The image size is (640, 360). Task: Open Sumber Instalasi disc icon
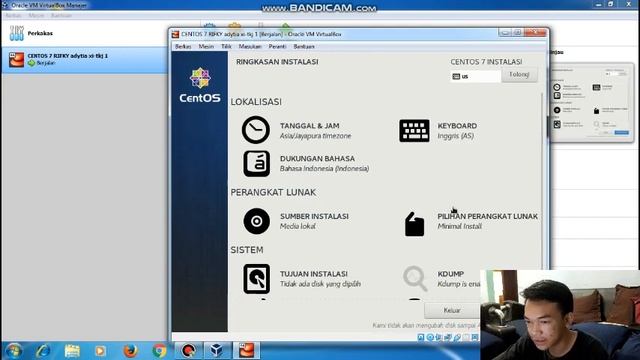tap(256, 221)
